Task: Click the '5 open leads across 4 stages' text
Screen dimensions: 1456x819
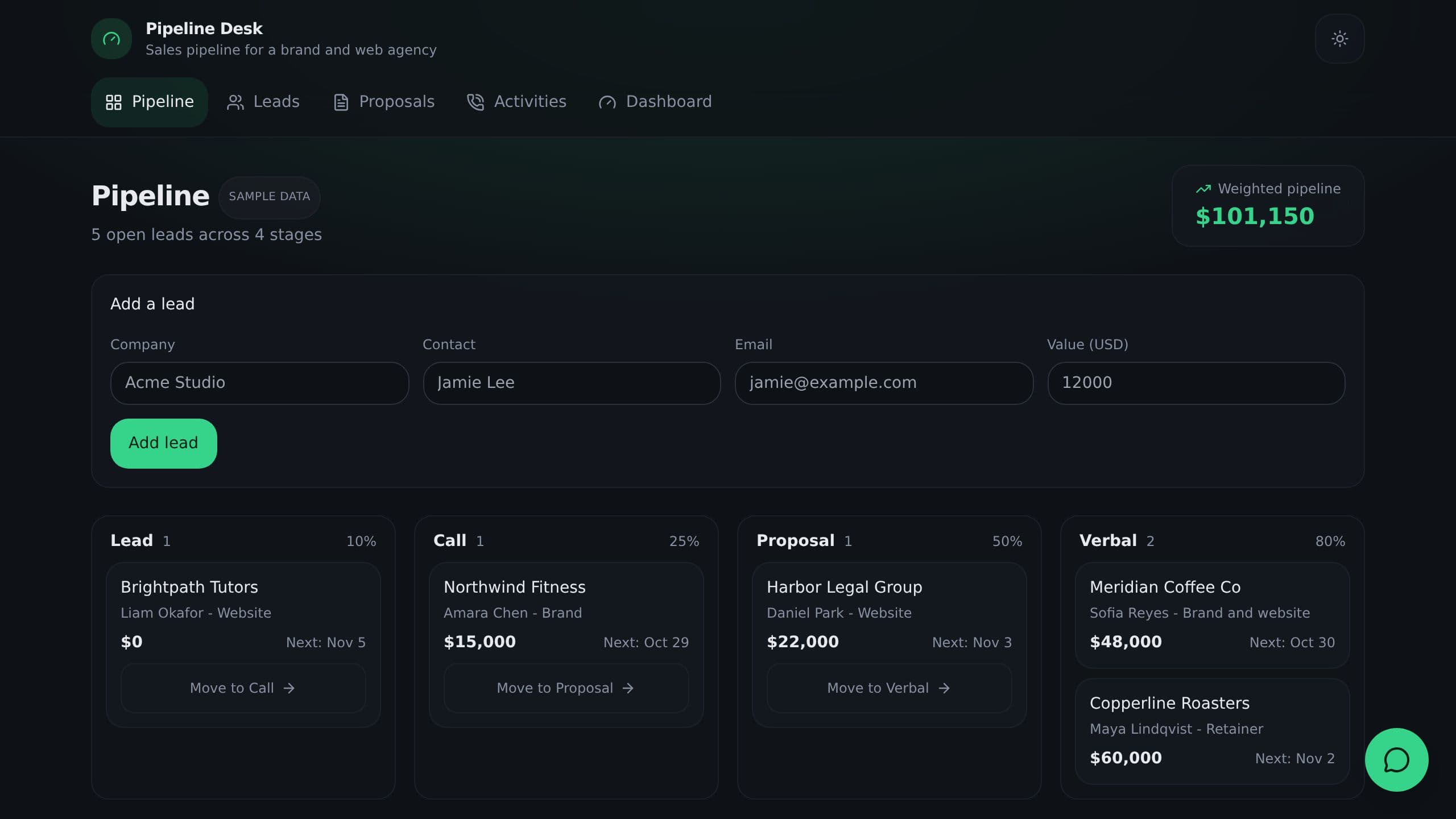Action: (x=206, y=235)
